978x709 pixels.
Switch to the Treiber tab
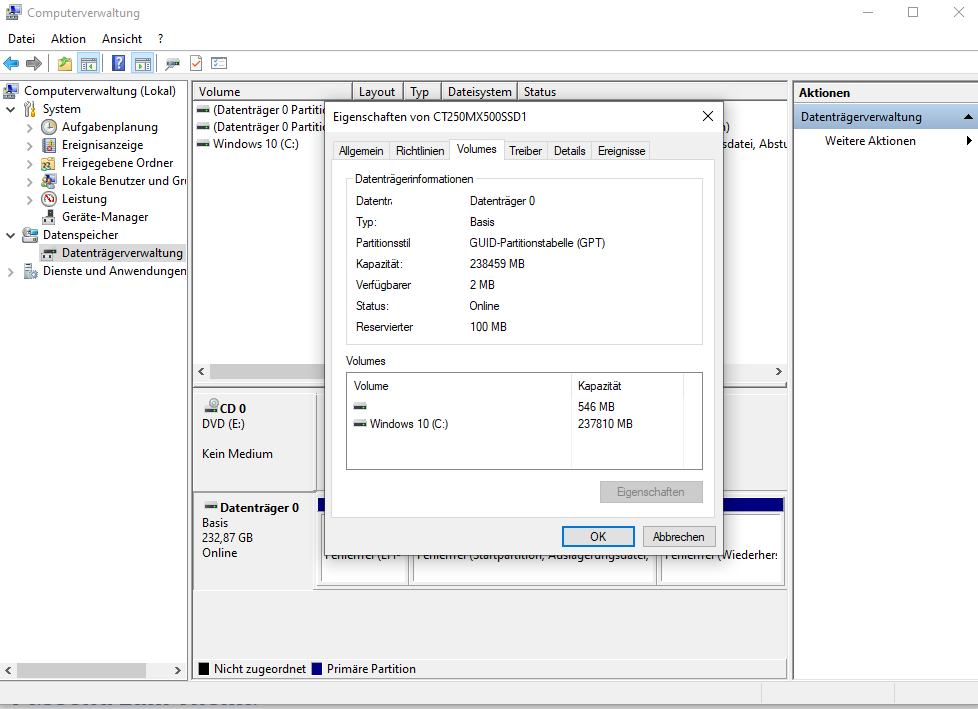point(525,151)
